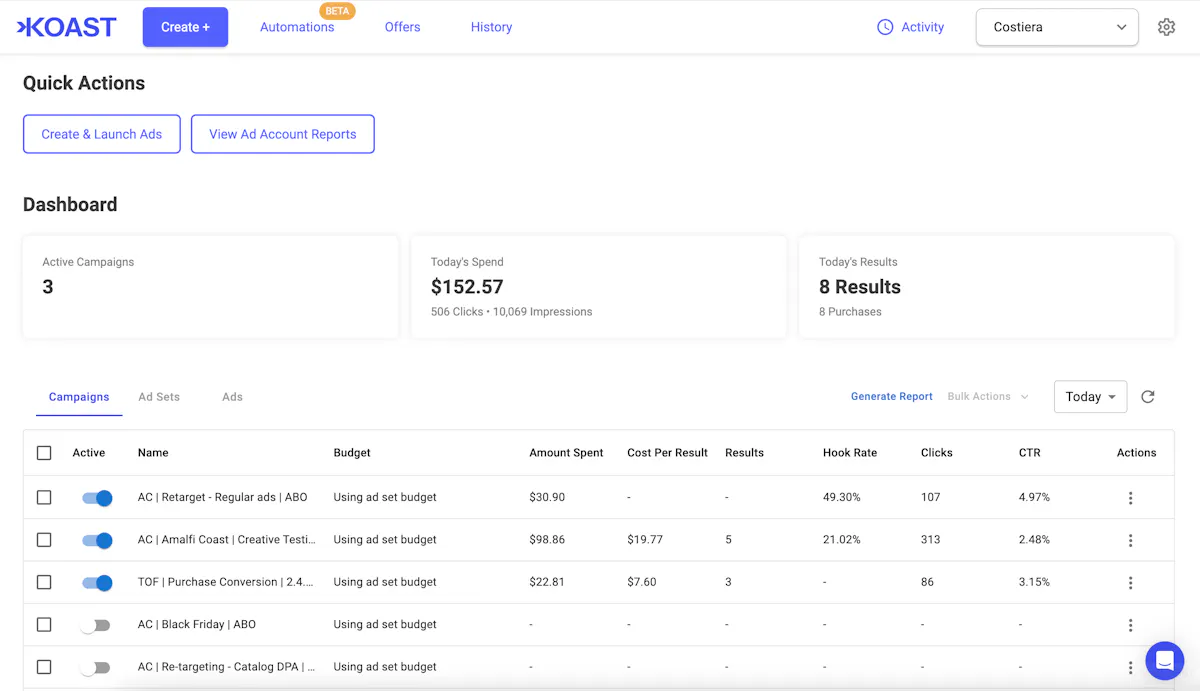Enable the Re-targeting Catalog DPA switch
Viewport: 1200px width, 691px height.
96,667
